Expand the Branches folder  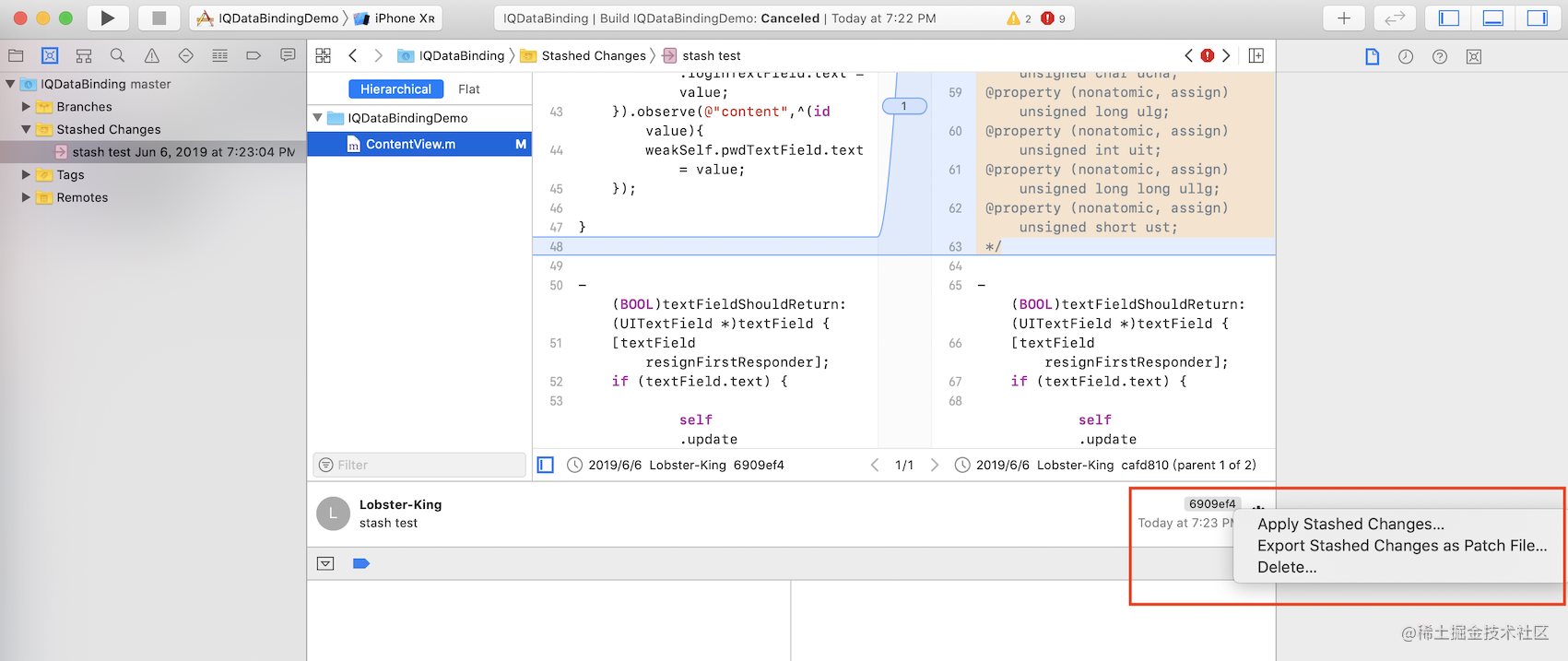[26, 107]
